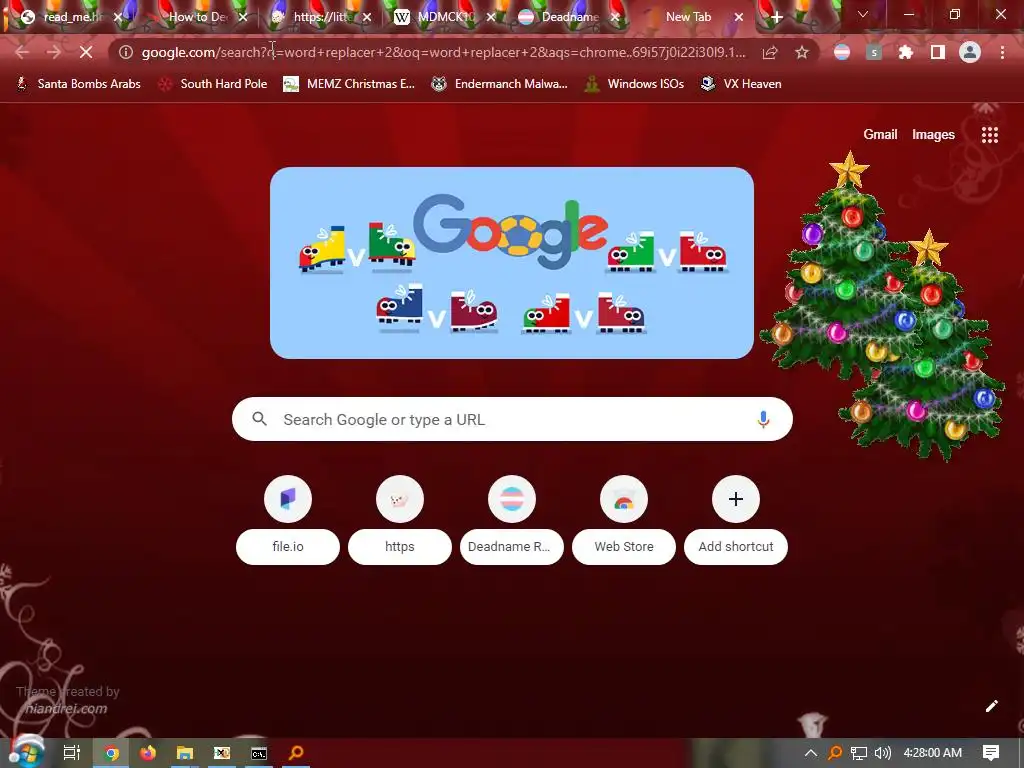This screenshot has width=1024, height=768.
Task: Open the MEMZ Christmas E... bookmark
Action: 349,84
